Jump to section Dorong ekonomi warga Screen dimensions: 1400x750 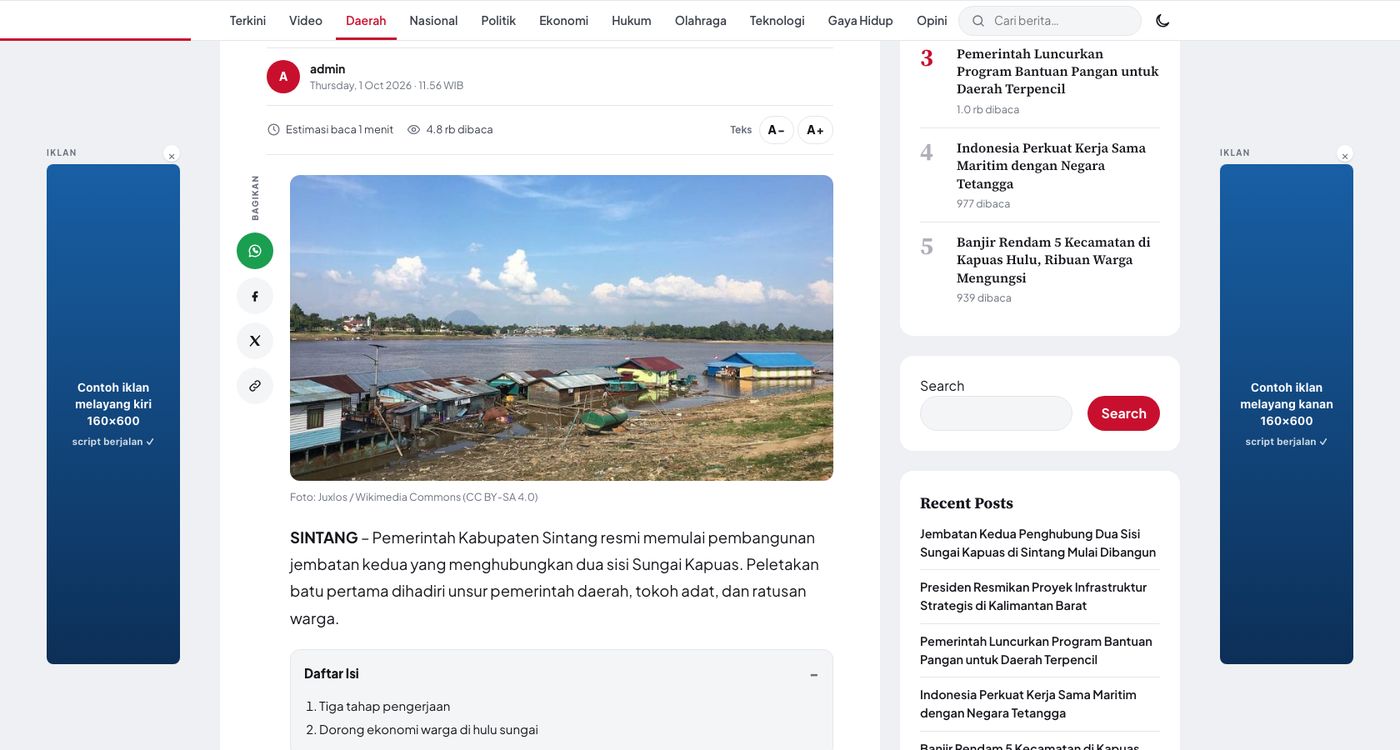tap(428, 730)
